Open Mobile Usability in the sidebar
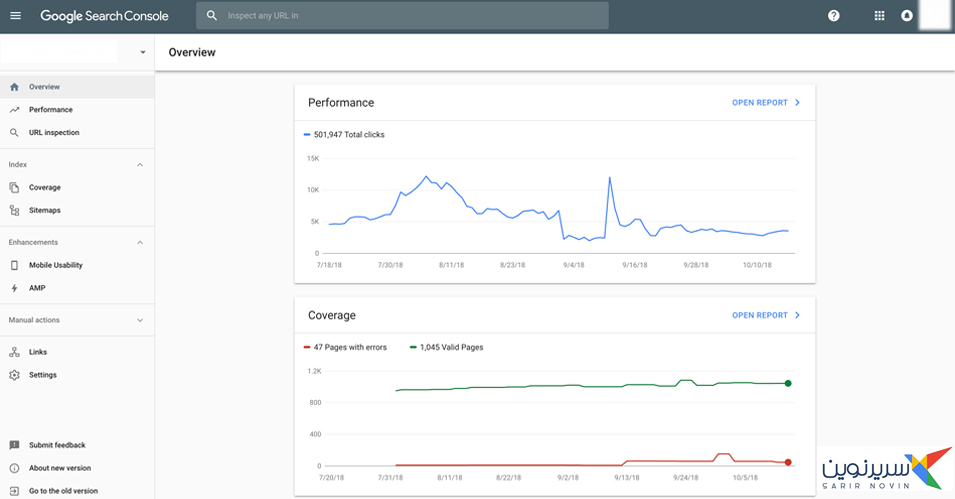 (77, 265)
